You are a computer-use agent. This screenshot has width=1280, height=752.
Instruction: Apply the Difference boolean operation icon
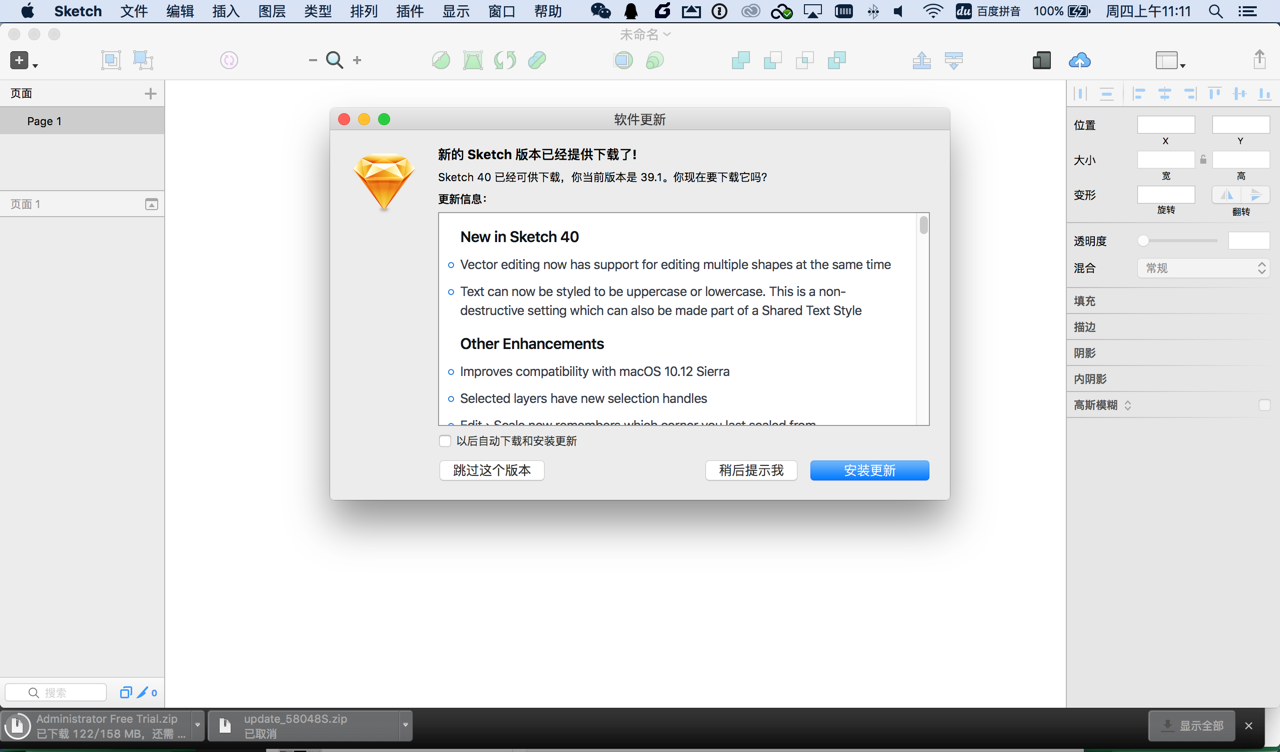[837, 61]
